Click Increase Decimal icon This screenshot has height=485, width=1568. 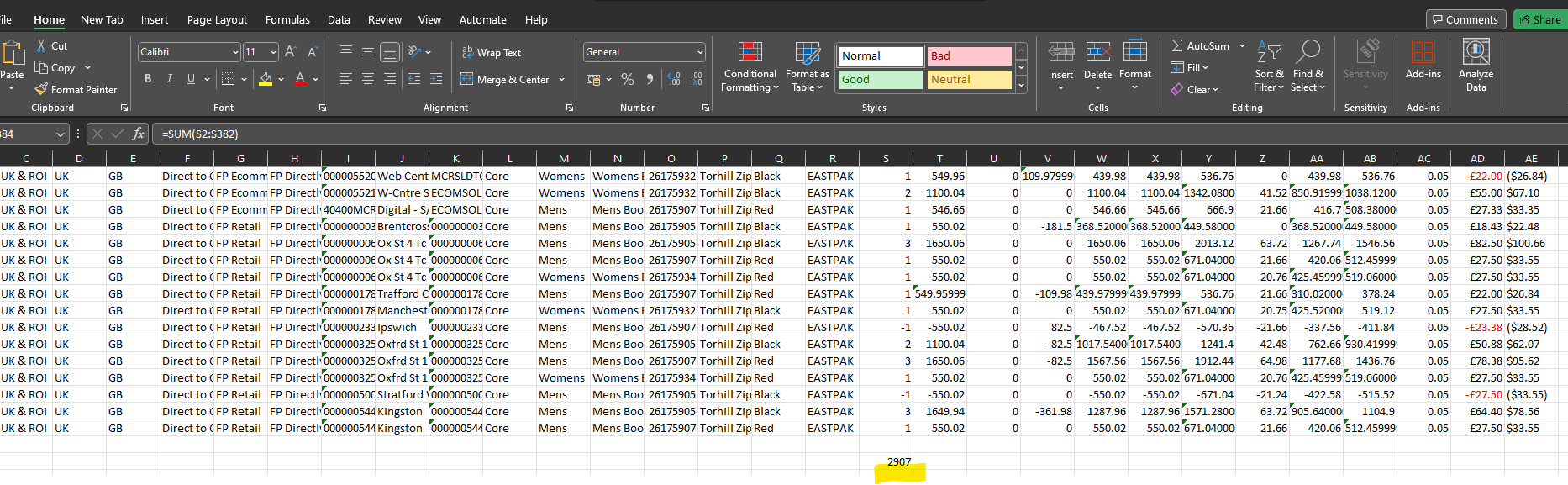click(674, 79)
